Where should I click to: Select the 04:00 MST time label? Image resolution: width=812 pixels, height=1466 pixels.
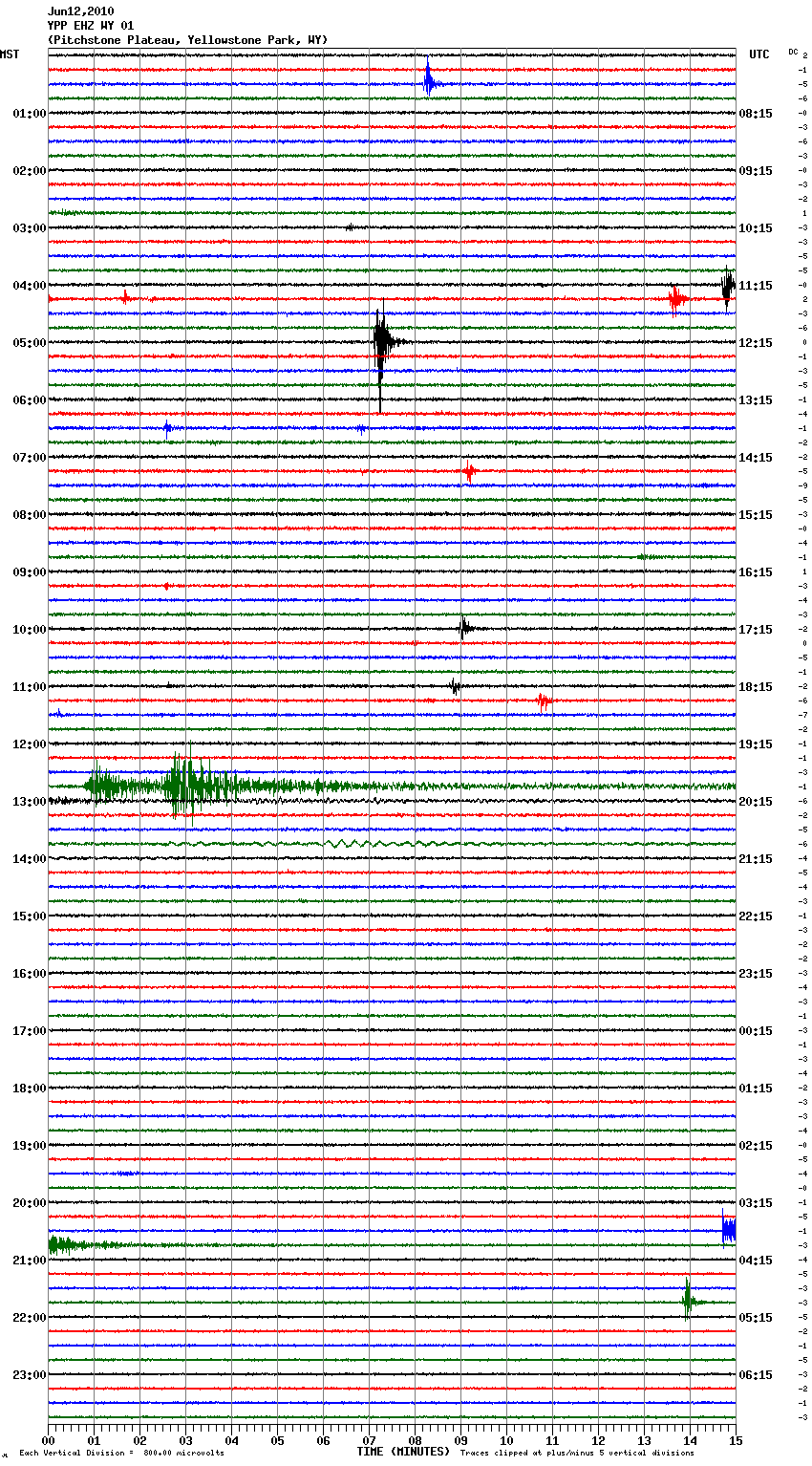click(x=29, y=286)
